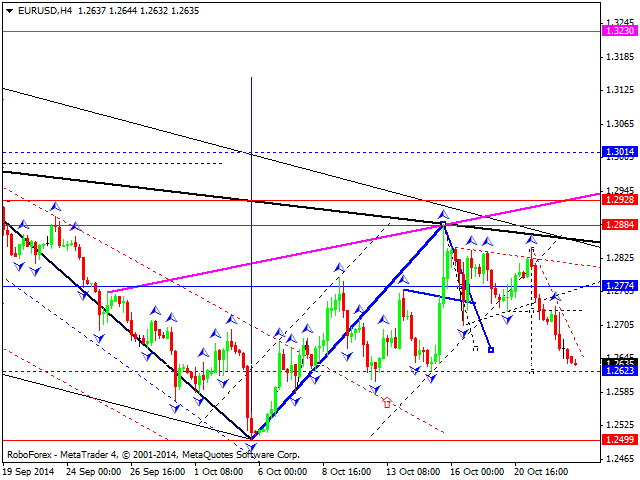The height and width of the screenshot is (480, 640).
Task: Click the fractal arrow below the 1.2499 low
Action: pos(250,446)
